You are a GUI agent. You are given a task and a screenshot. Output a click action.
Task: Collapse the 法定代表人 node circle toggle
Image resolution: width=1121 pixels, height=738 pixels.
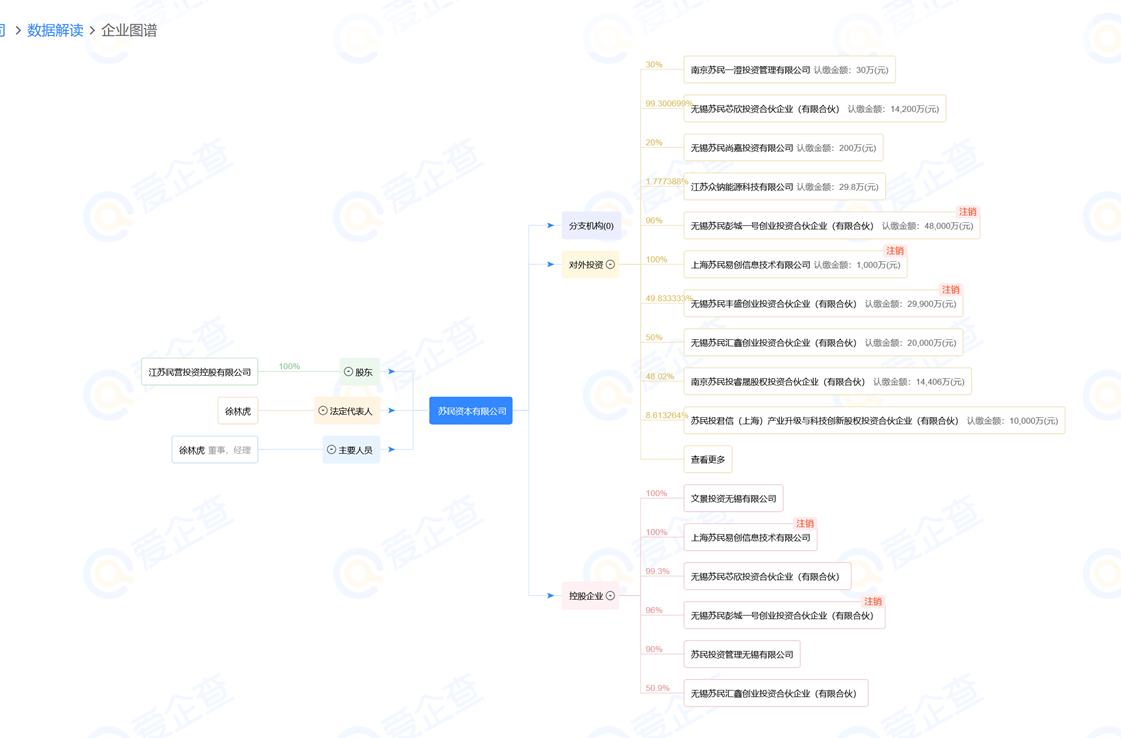point(322,410)
